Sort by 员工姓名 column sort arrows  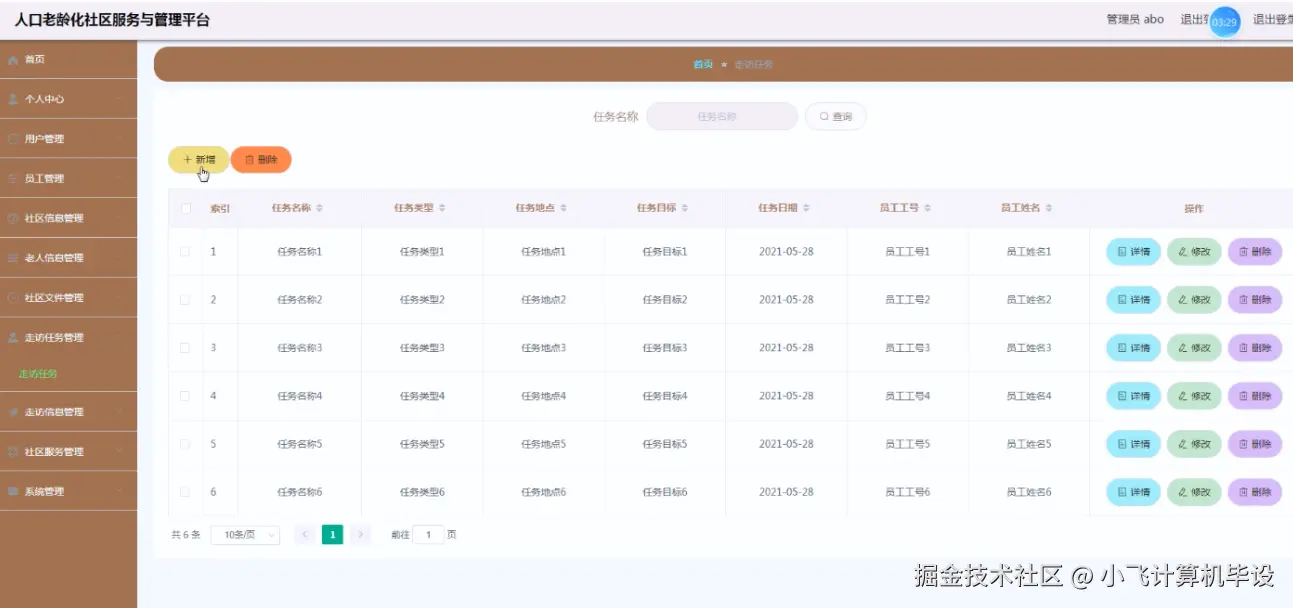coord(1048,208)
